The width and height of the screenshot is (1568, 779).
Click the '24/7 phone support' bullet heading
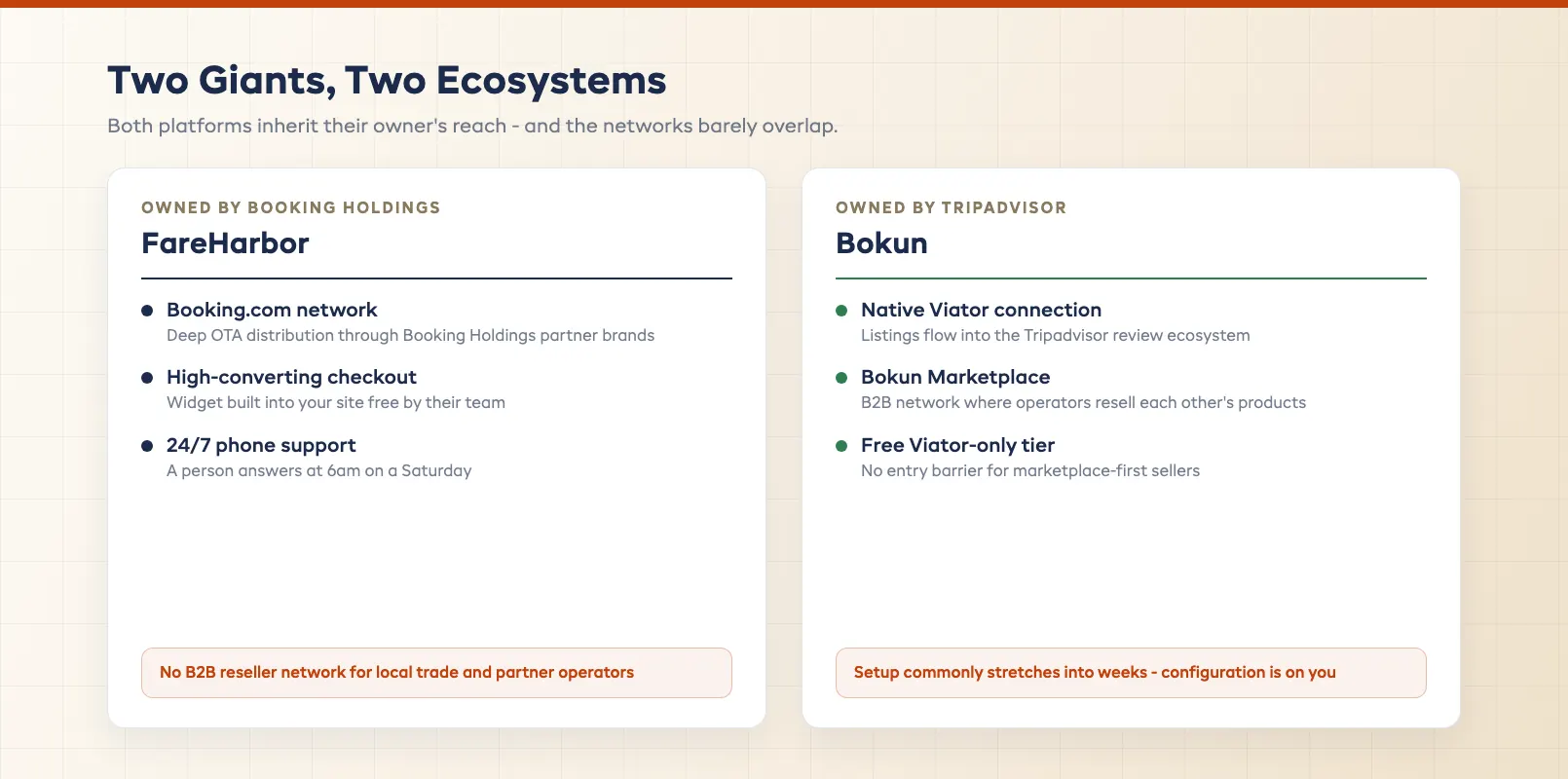point(261,445)
